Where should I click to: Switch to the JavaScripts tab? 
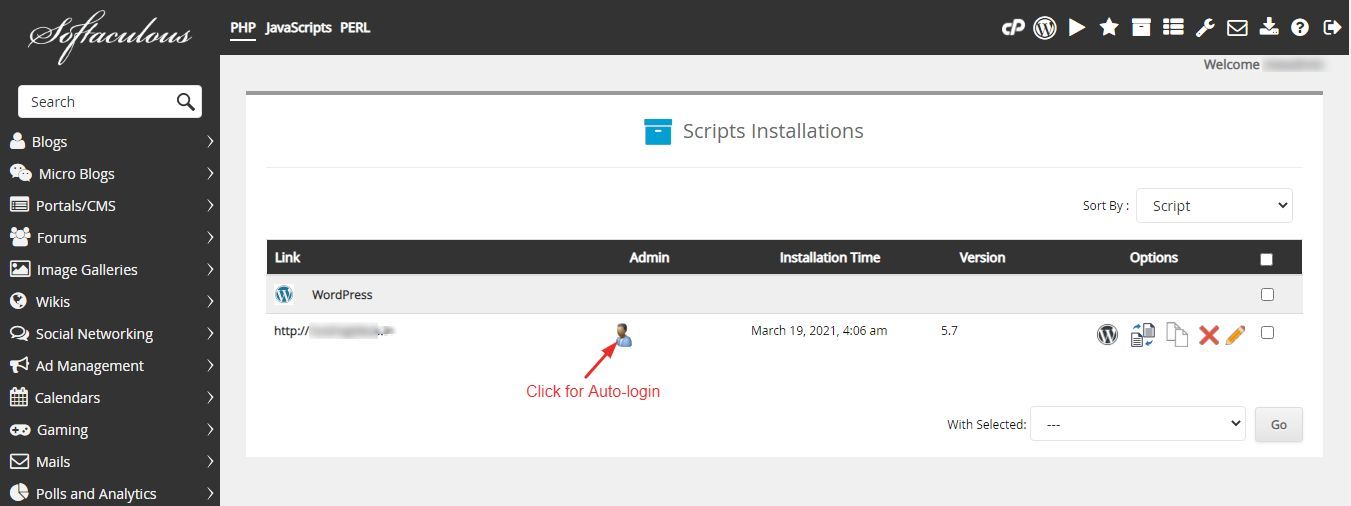298,28
